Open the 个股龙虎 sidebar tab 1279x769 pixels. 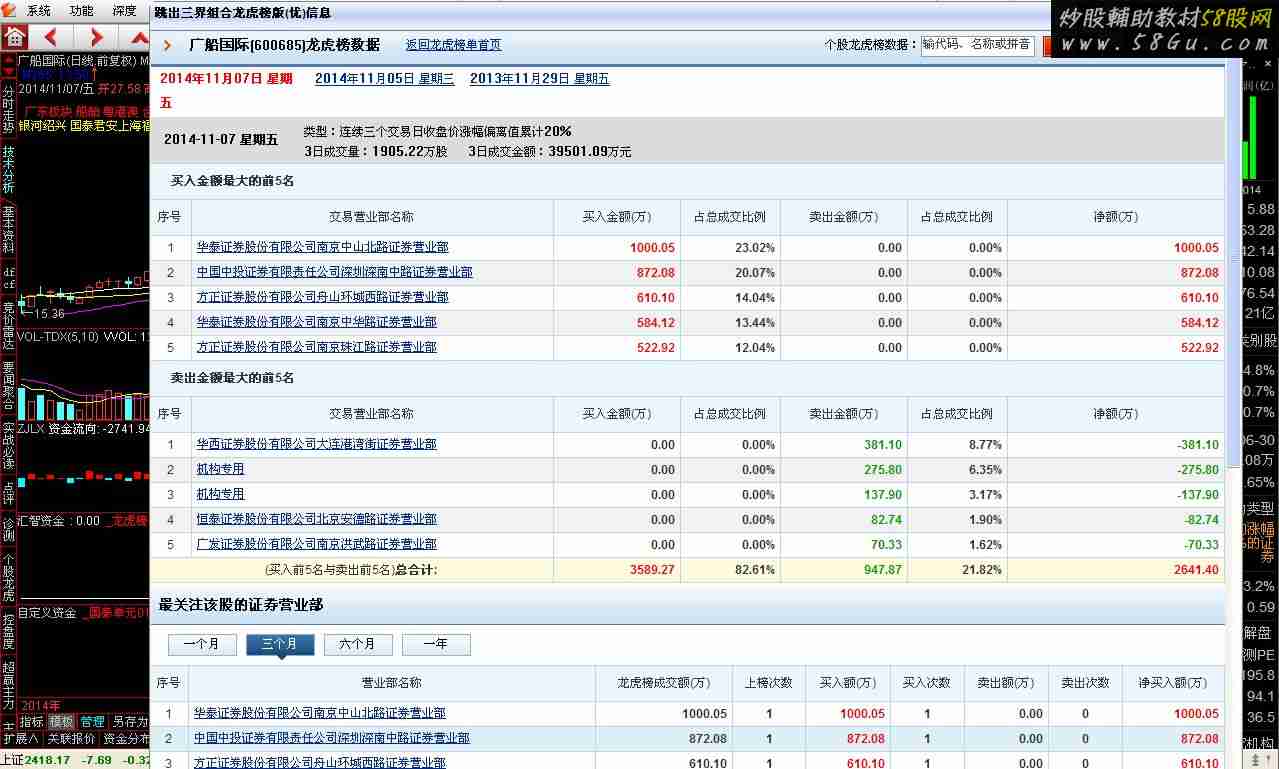coord(8,575)
